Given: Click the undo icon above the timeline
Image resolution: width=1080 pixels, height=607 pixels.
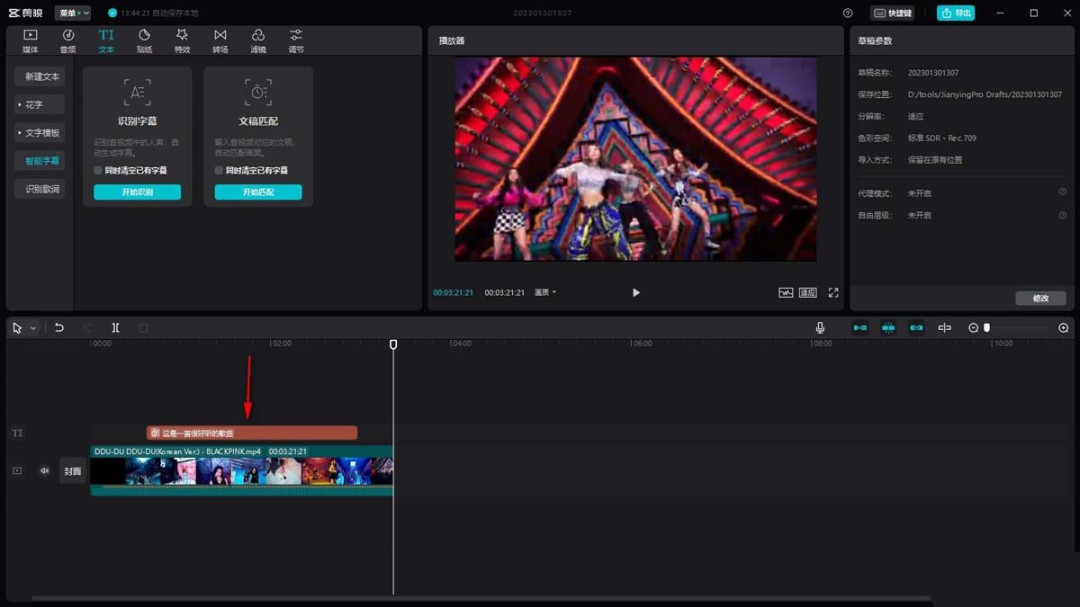Looking at the screenshot, I should pos(61,327).
